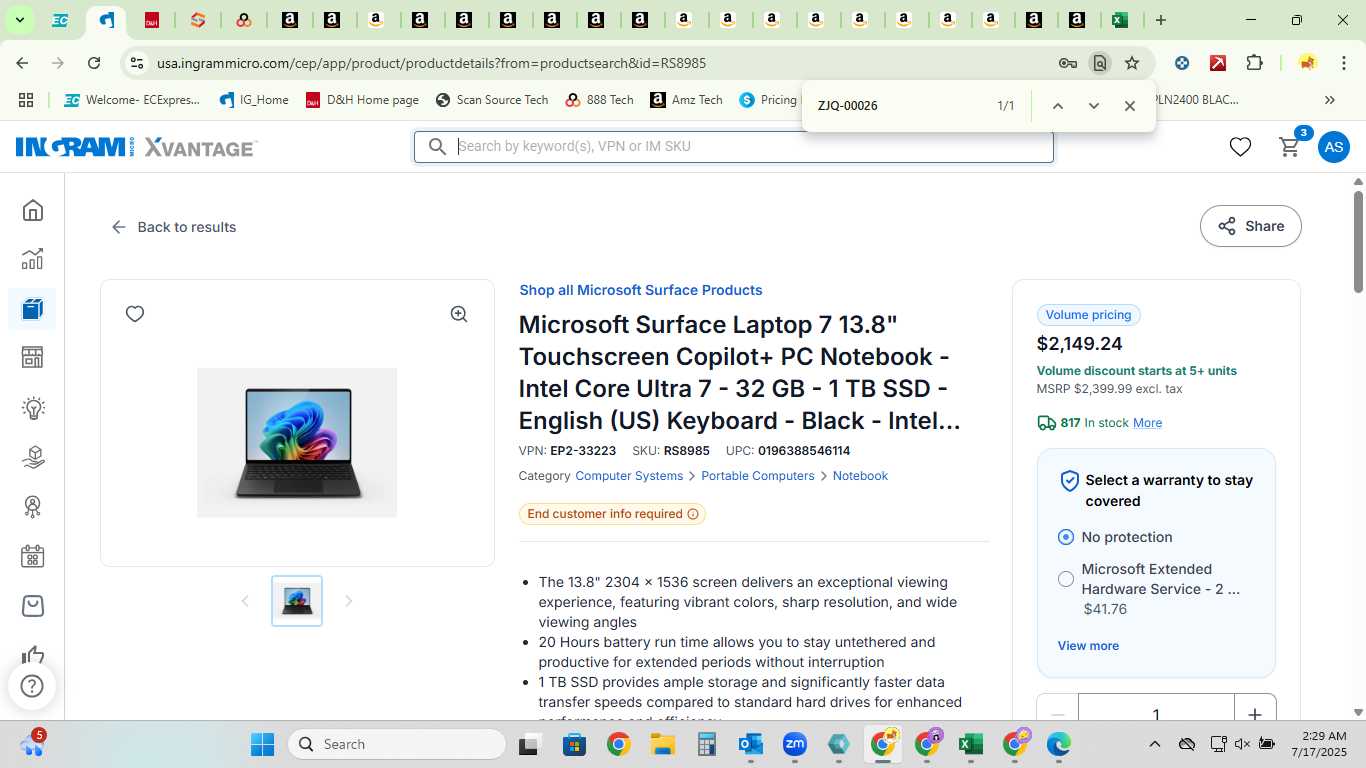Open Shop all Microsoft Surface Products link
Viewport: 1366px width, 768px height.
pyautogui.click(x=641, y=290)
